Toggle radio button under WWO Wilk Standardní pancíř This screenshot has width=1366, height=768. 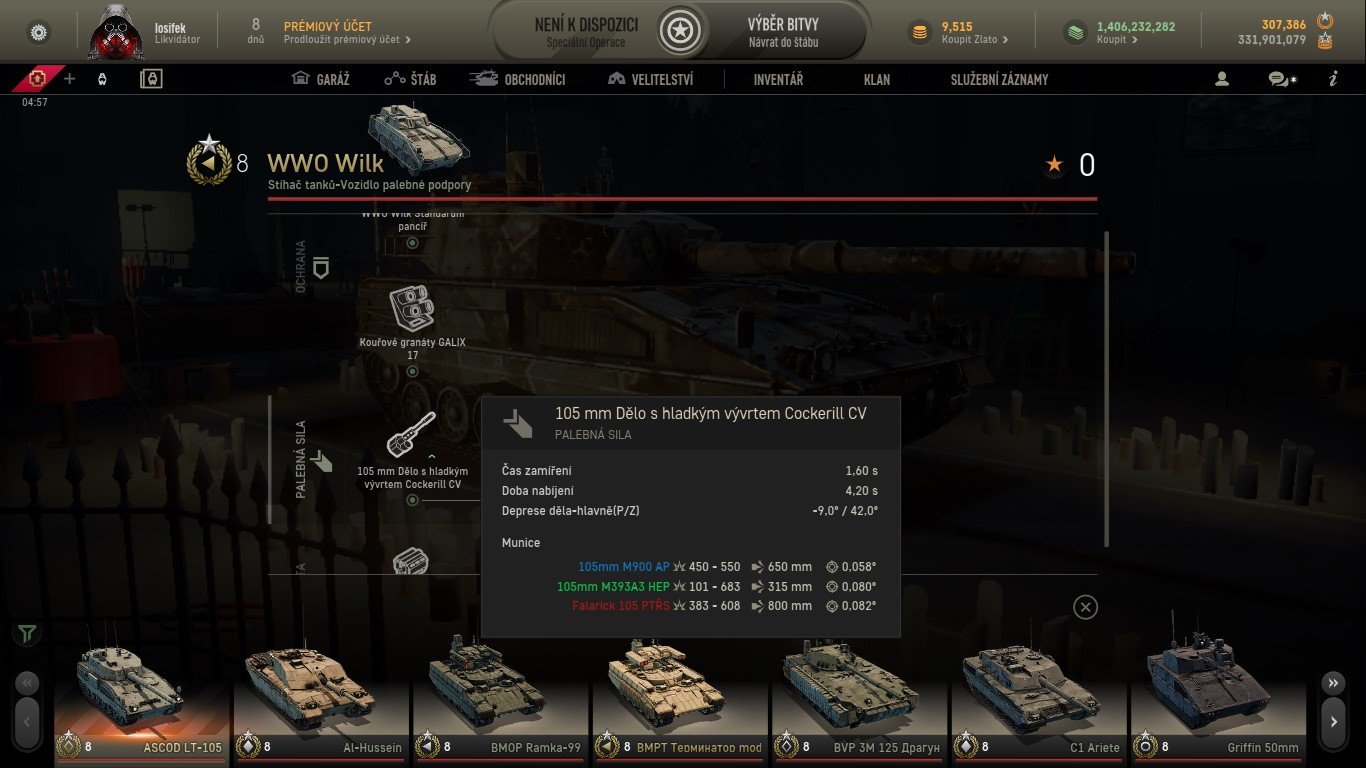click(412, 243)
